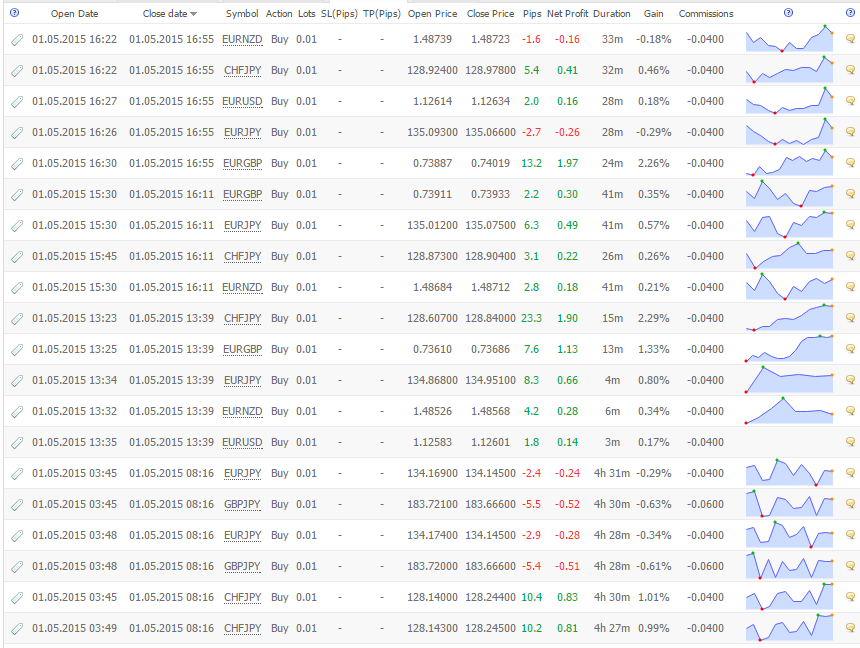
Task: Open comments for EURNZD trade opened 15:30
Action: (851, 286)
